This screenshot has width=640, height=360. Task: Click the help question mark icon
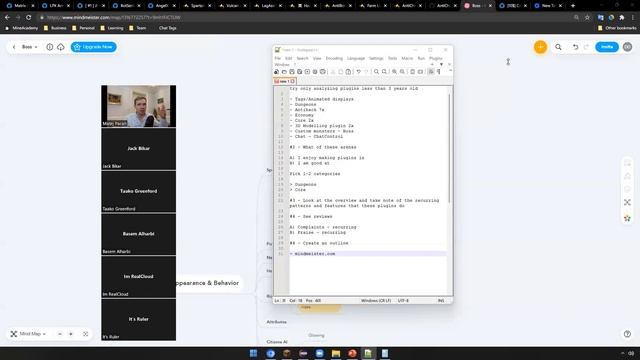(627, 334)
